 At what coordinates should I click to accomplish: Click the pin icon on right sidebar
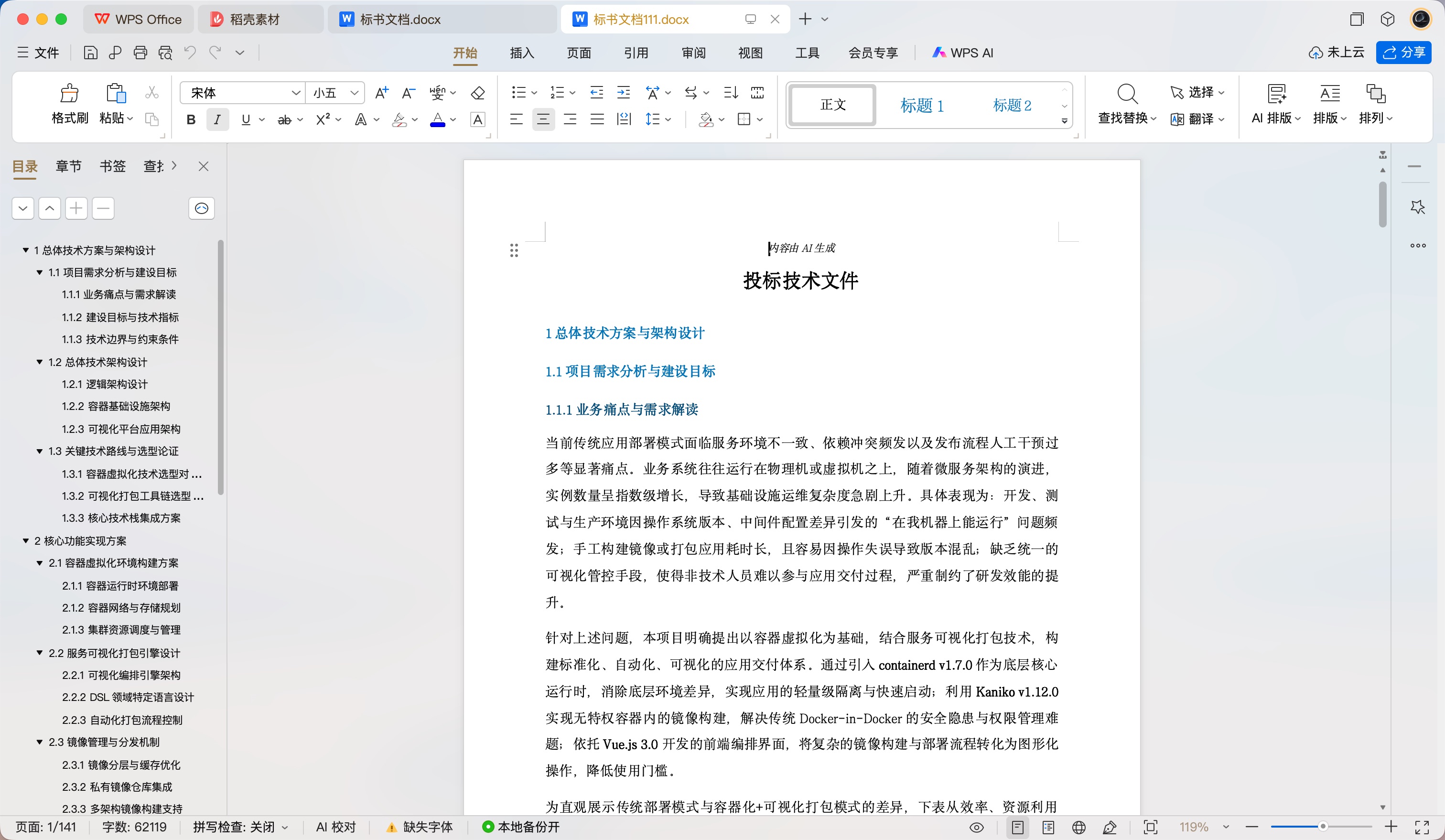pos(1418,206)
